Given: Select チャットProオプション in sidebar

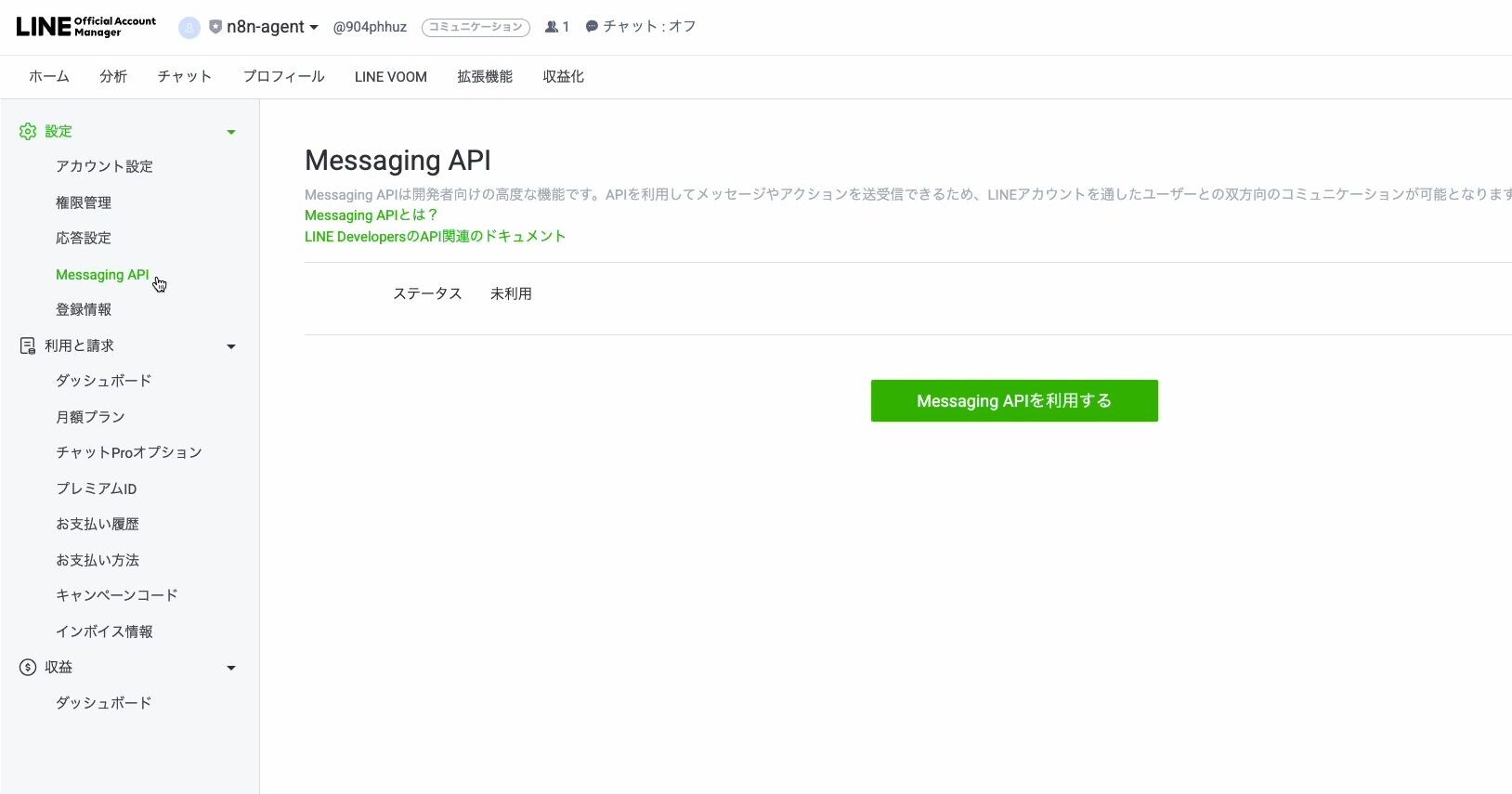Looking at the screenshot, I should [129, 452].
